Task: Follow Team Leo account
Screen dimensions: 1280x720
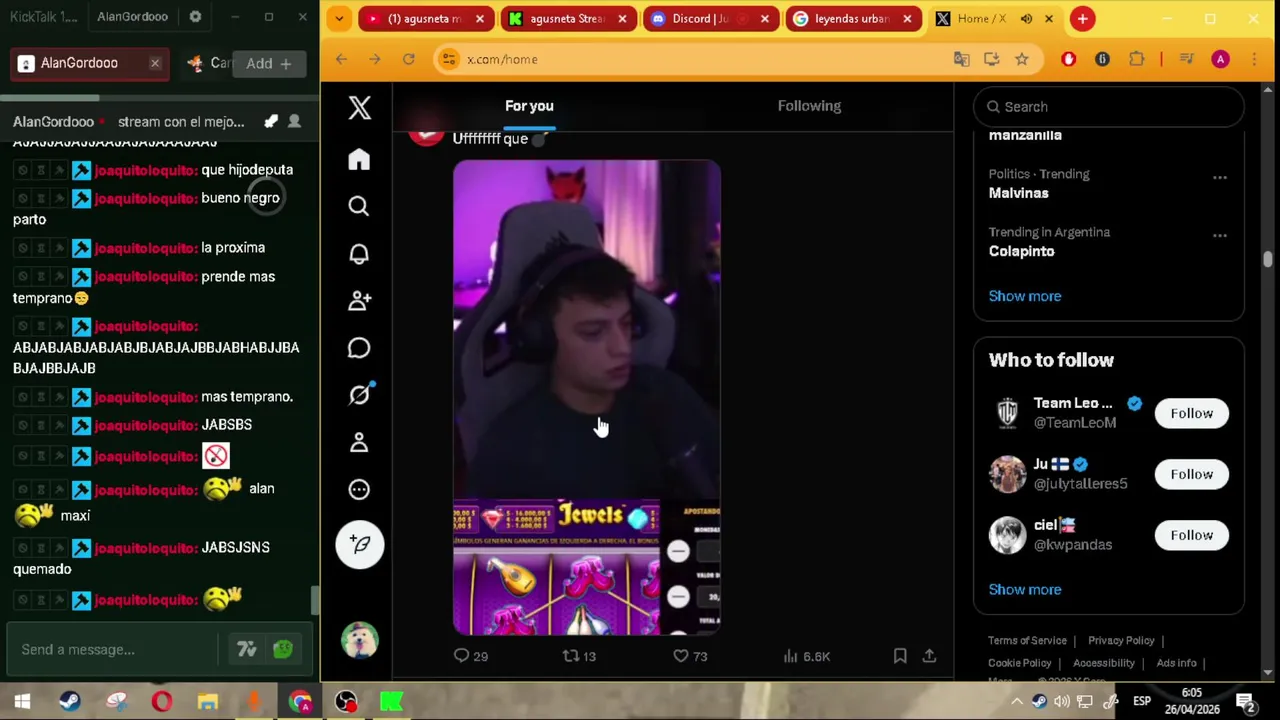Action: point(1191,413)
